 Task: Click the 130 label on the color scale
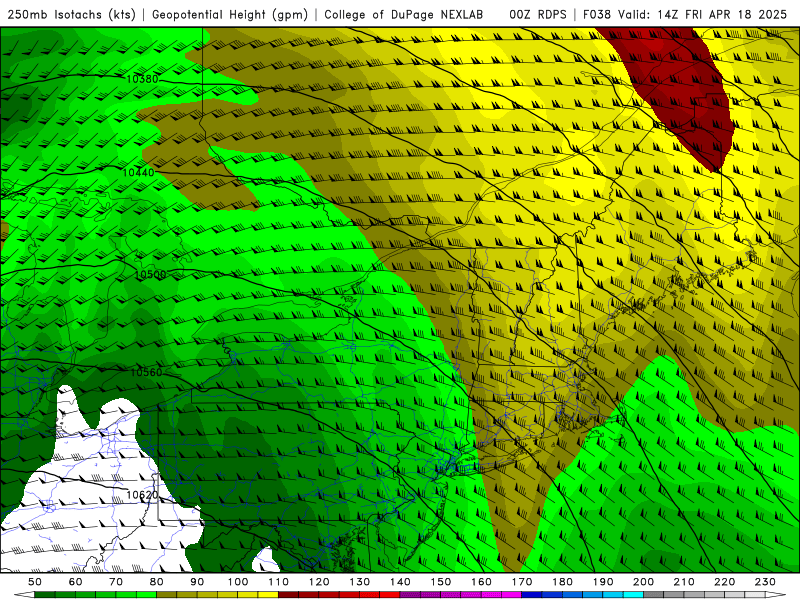[x=360, y=582]
